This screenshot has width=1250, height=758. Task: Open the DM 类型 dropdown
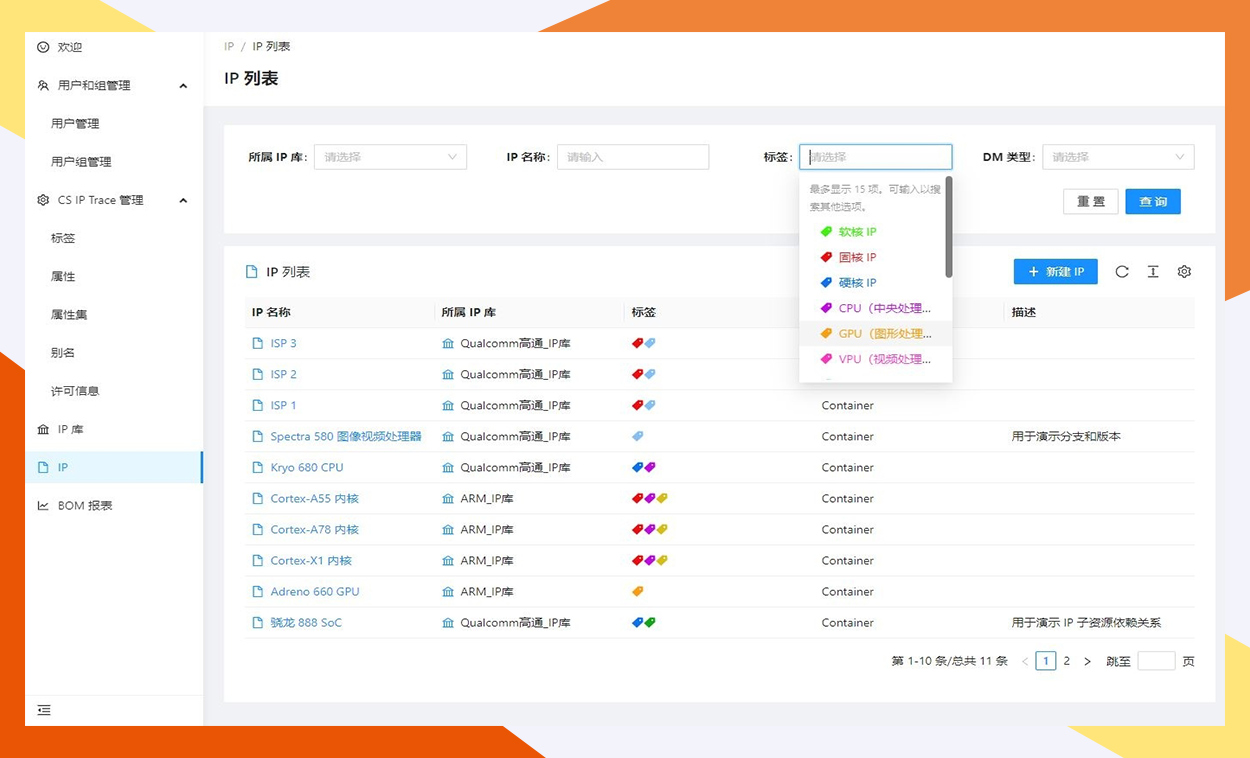[x=1118, y=157]
